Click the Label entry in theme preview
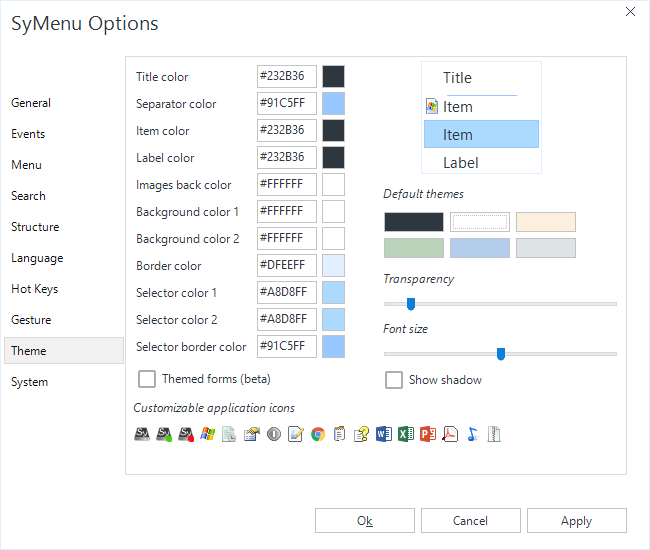The height and width of the screenshot is (550, 650). click(461, 162)
